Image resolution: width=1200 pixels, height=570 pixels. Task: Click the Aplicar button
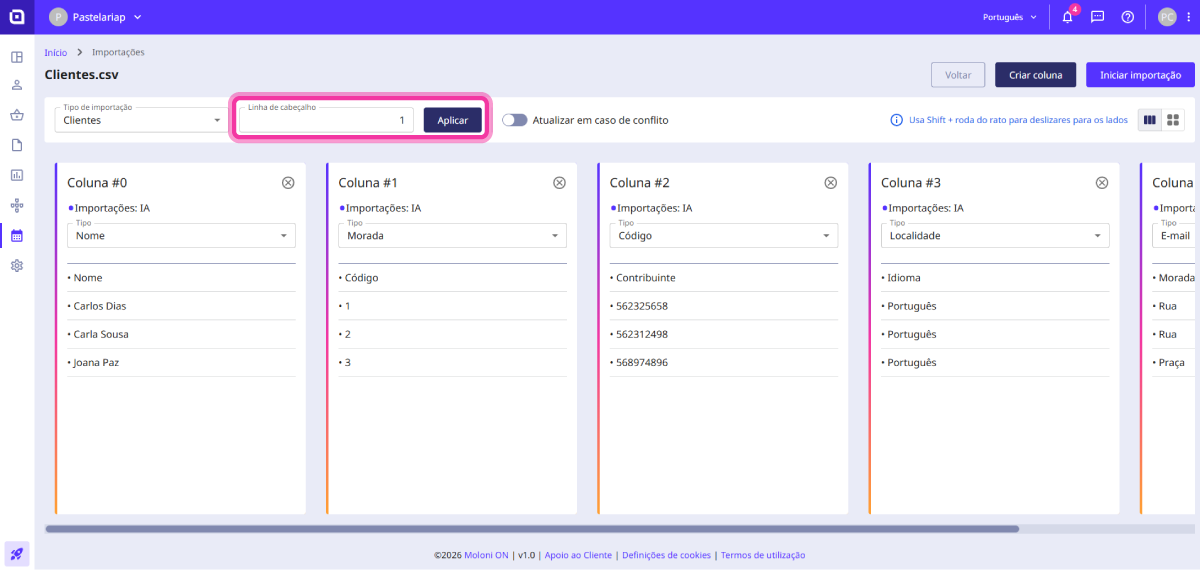click(453, 120)
